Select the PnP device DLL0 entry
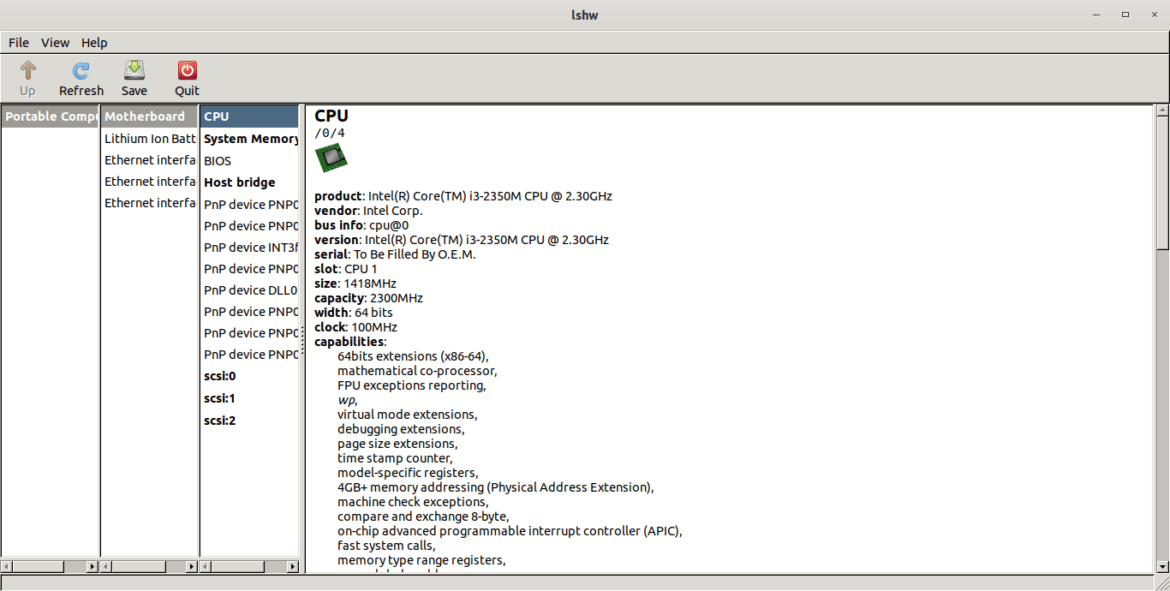 250,290
